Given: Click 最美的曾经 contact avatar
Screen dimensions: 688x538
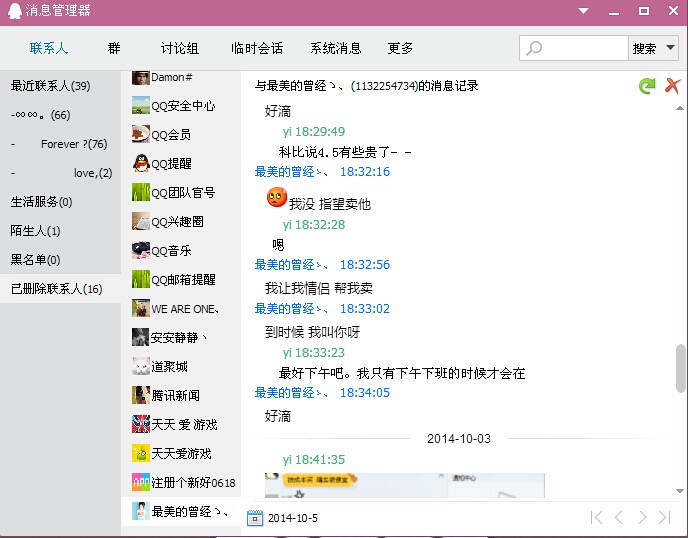Looking at the screenshot, I should click(x=140, y=511).
